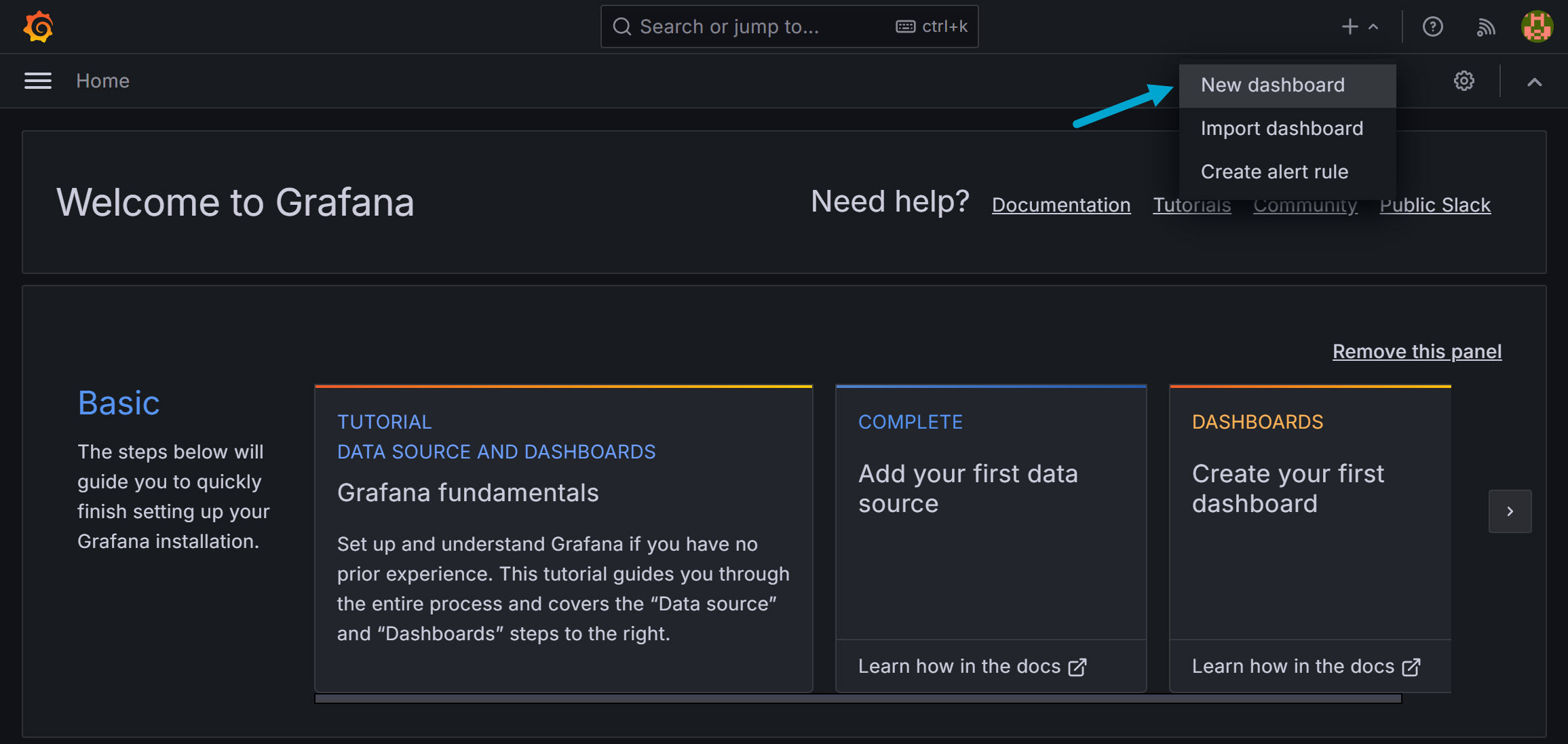The width and height of the screenshot is (1568, 744).
Task: Select "New dashboard" from the menu
Action: 1272,85
